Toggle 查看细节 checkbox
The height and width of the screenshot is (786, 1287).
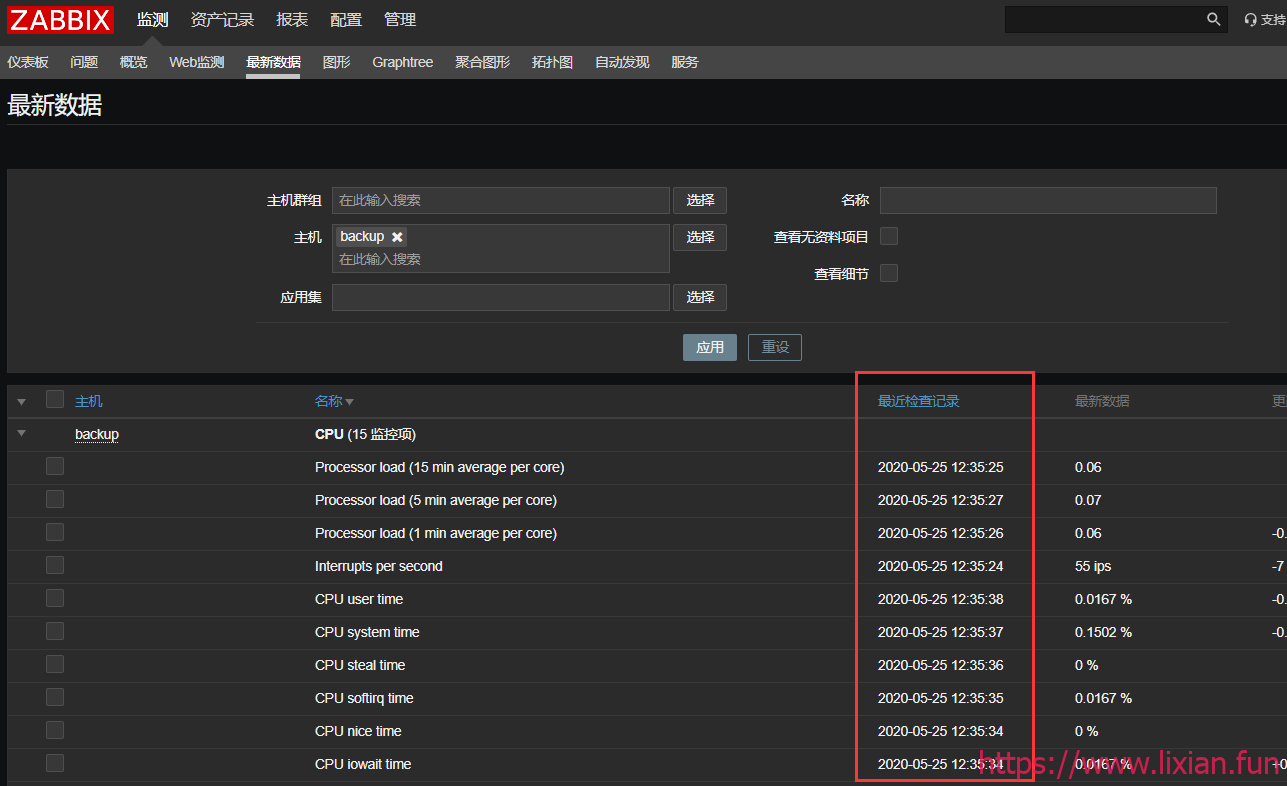[x=889, y=273]
